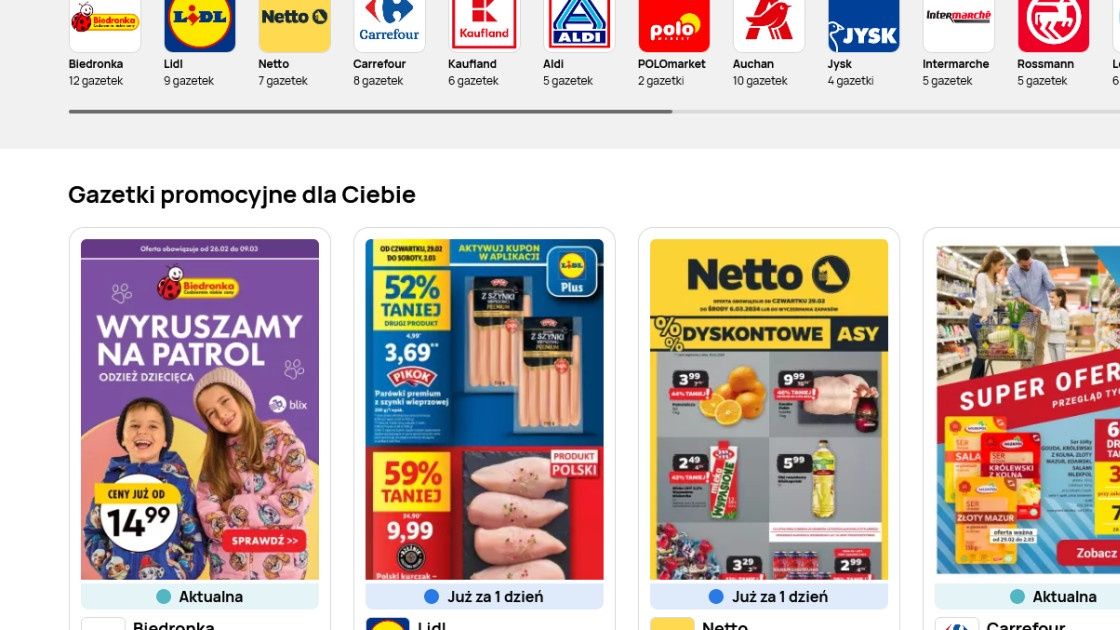Viewport: 1120px width, 630px height.
Task: Open the POLOmarket store logo
Action: coord(674,25)
